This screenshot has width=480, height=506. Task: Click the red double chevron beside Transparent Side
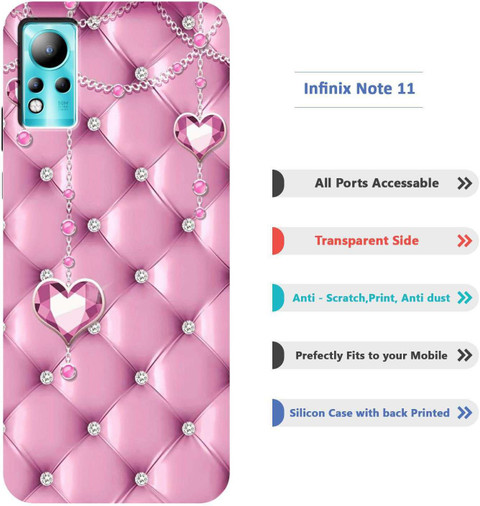click(465, 241)
